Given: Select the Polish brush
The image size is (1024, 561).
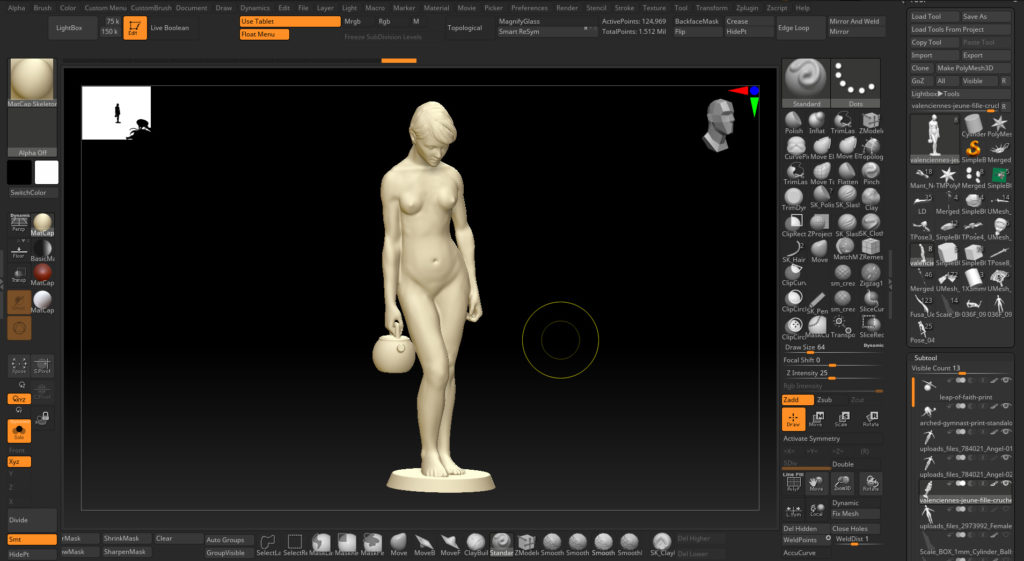Looking at the screenshot, I should click(x=794, y=119).
